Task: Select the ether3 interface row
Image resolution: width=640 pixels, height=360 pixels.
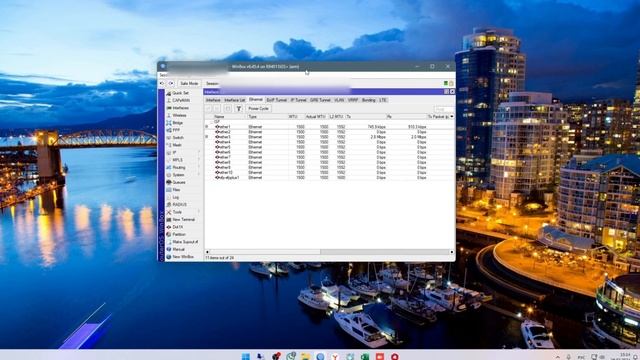Action: pyautogui.click(x=329, y=137)
